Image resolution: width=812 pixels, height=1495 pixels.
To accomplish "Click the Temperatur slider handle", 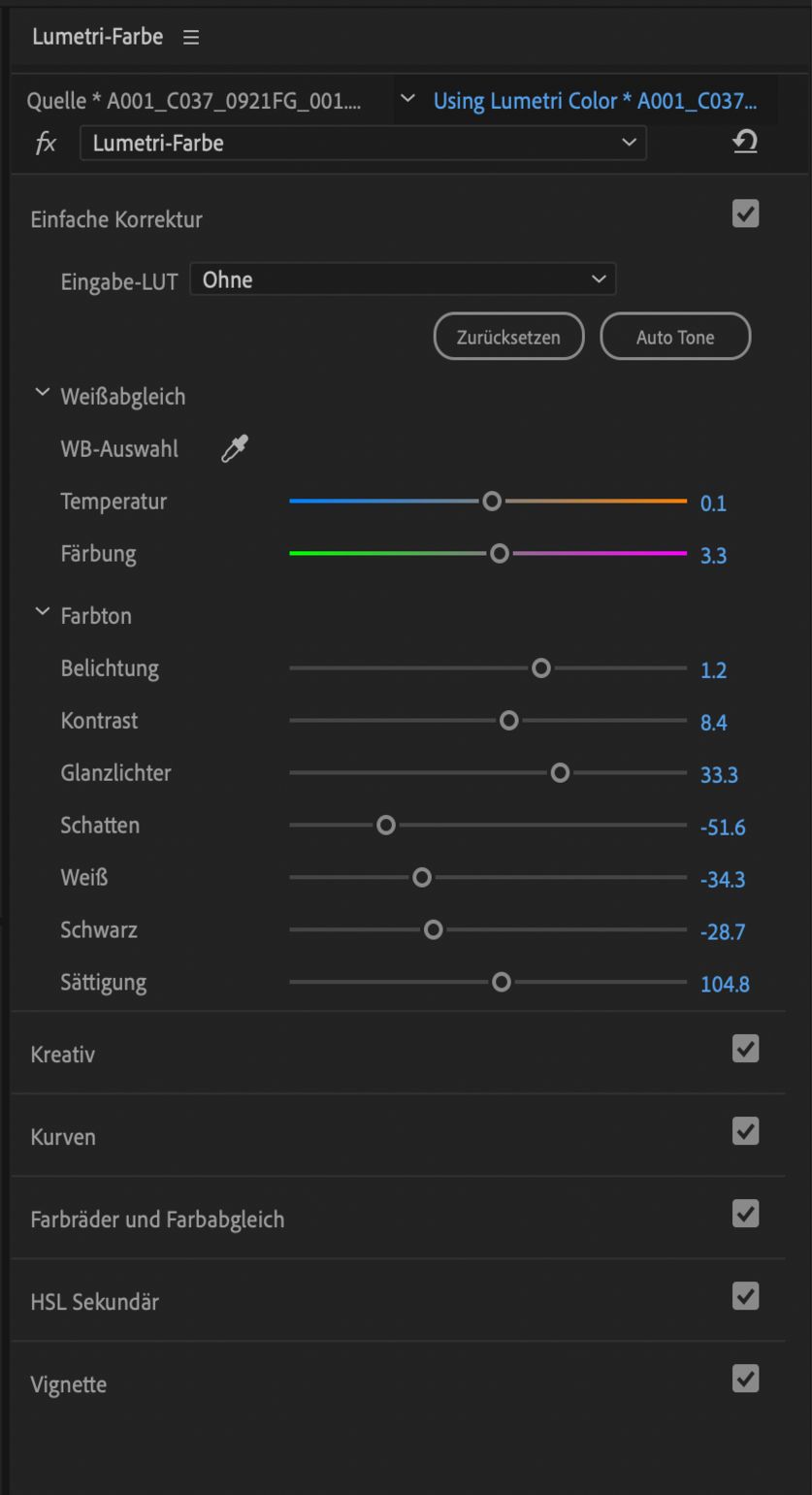I will [x=492, y=502].
